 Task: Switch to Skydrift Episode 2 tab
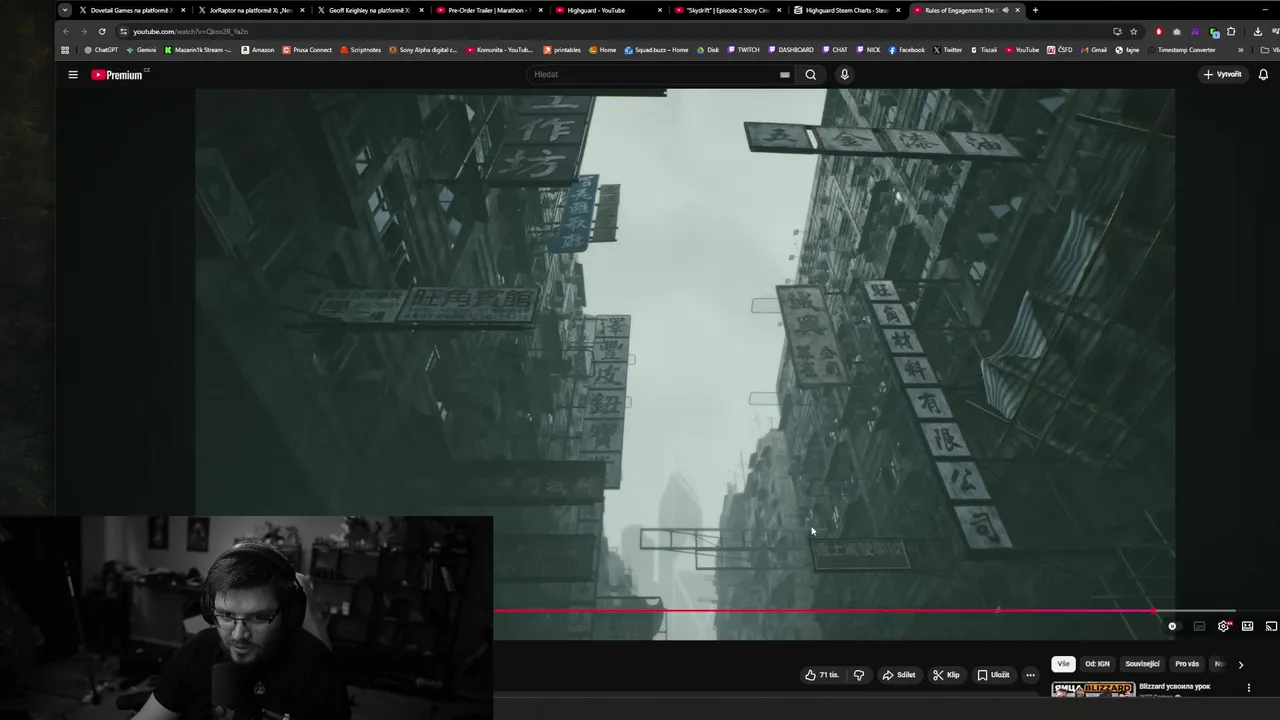pos(727,10)
